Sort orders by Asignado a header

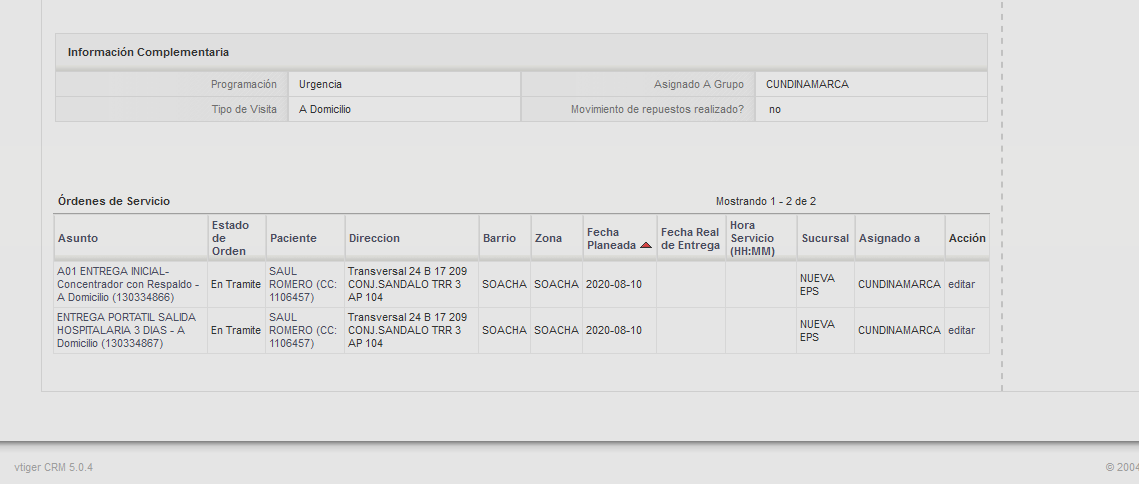click(x=889, y=238)
